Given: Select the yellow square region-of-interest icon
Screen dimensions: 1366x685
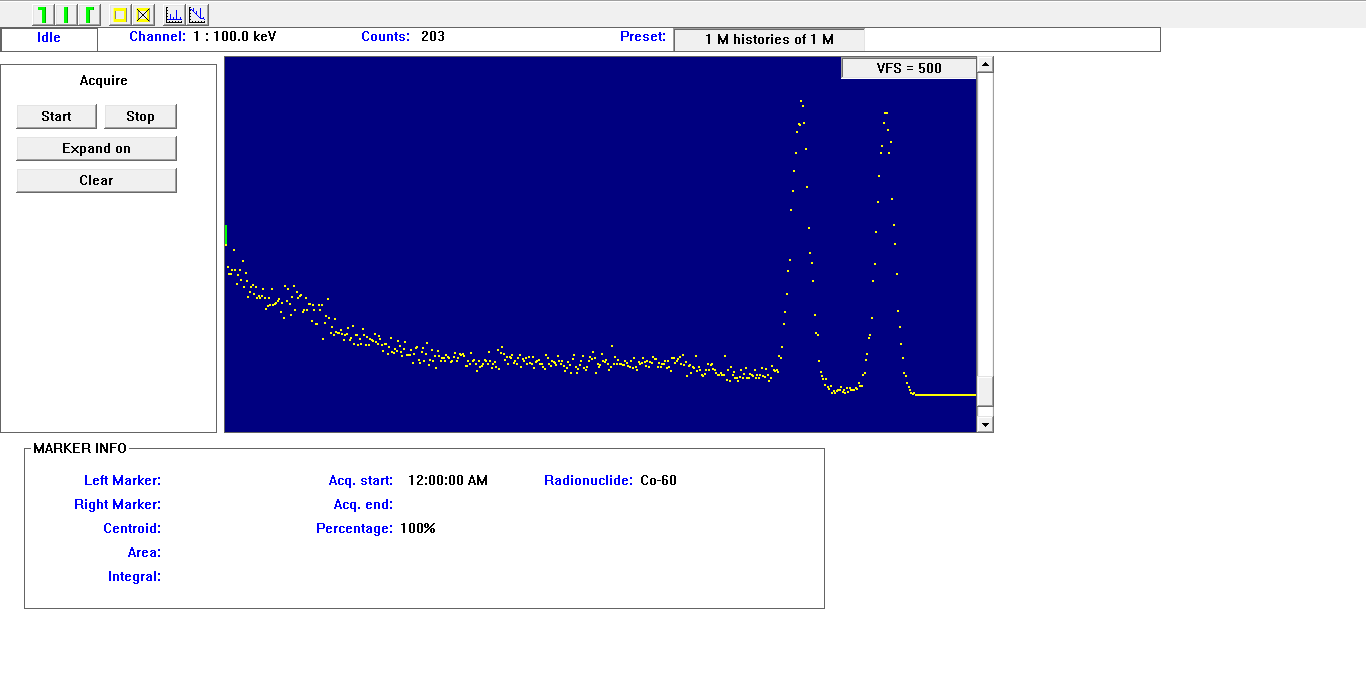Looking at the screenshot, I should click(120, 14).
